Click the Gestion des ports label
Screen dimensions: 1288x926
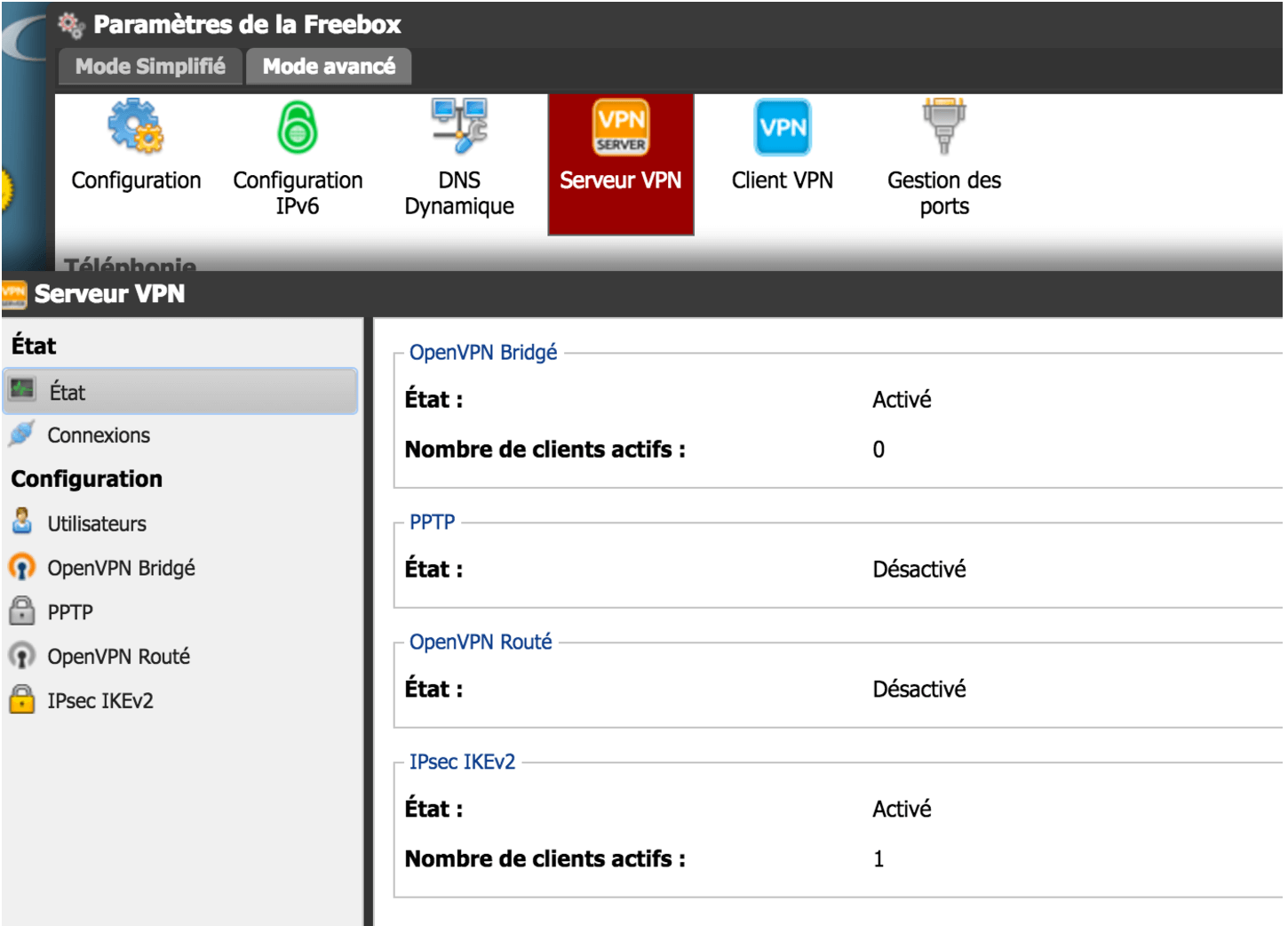[944, 193]
